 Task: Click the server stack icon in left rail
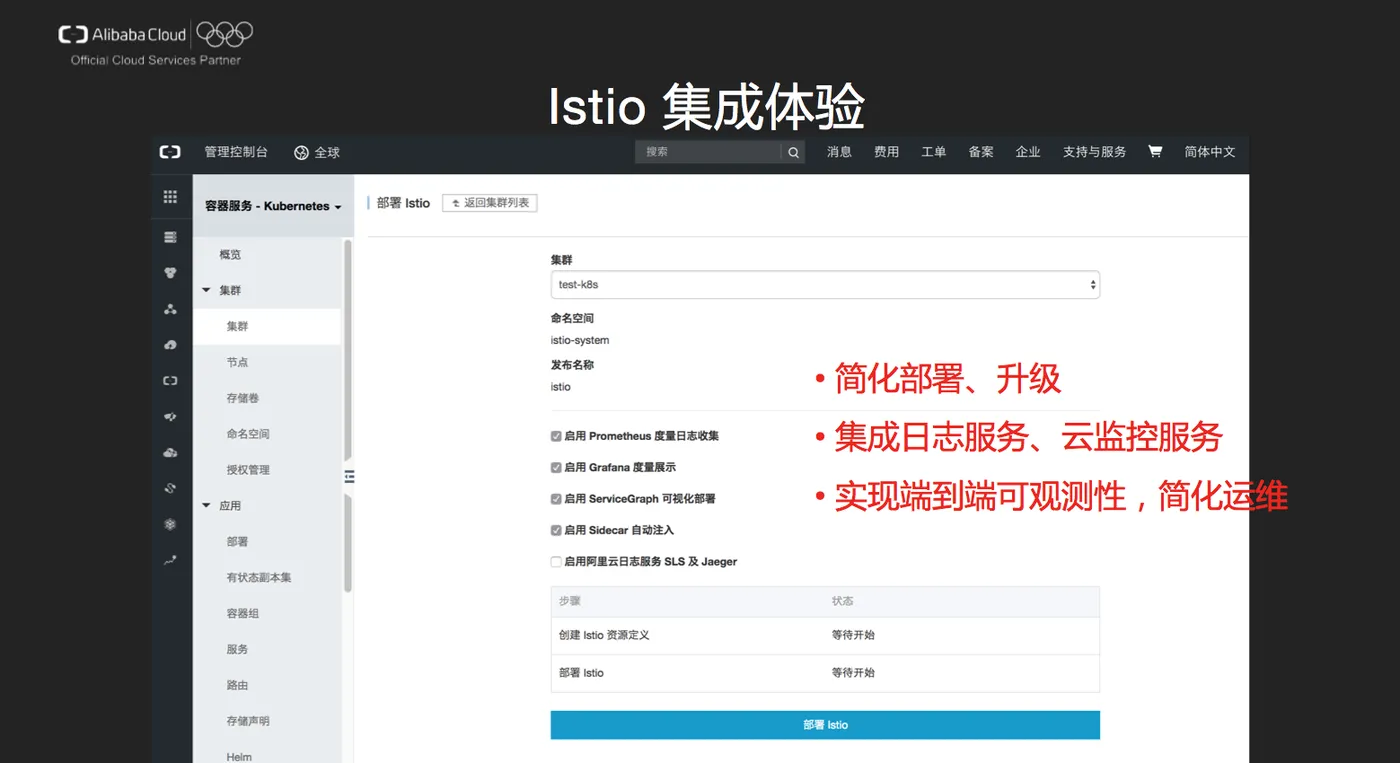[170, 237]
